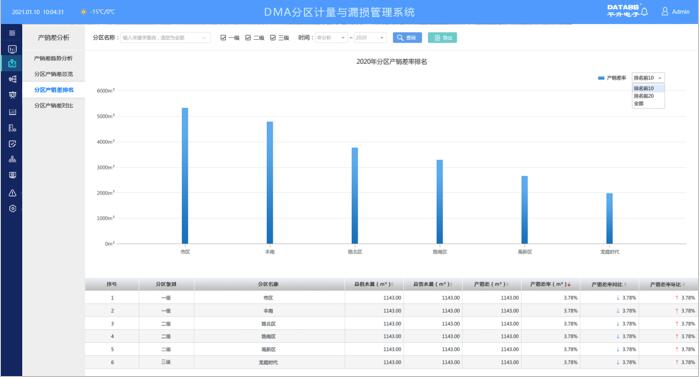Sort by the 产销差 (m³) column header
Viewport: 700px width, 377px height.
[491, 284]
